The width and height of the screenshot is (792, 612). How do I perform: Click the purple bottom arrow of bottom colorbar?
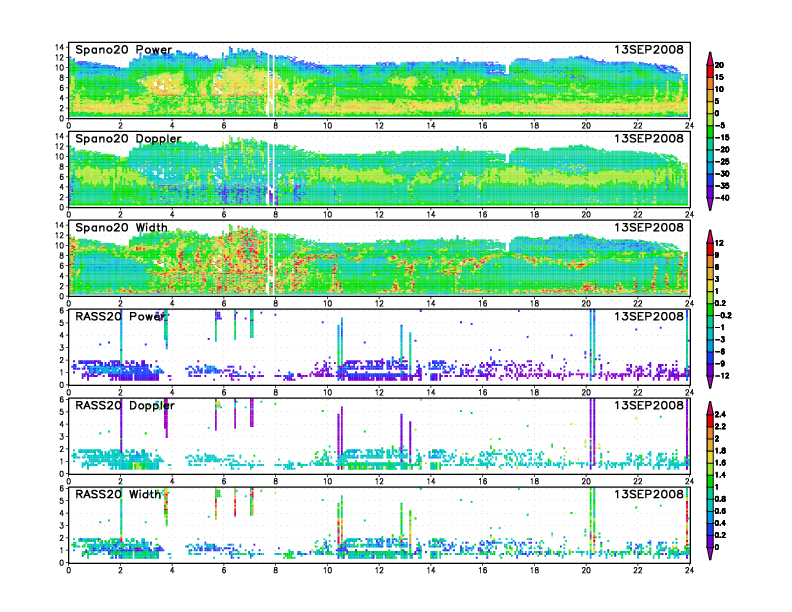[710, 553]
